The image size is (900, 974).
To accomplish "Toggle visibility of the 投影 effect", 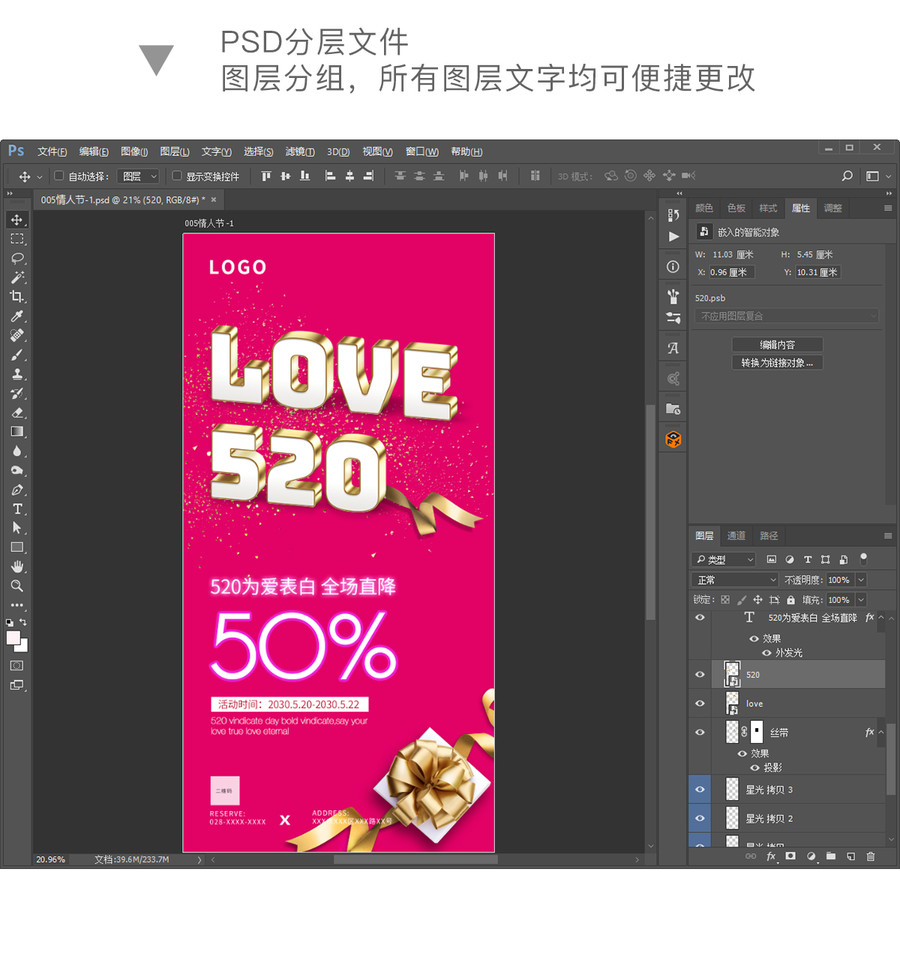I will 755,768.
